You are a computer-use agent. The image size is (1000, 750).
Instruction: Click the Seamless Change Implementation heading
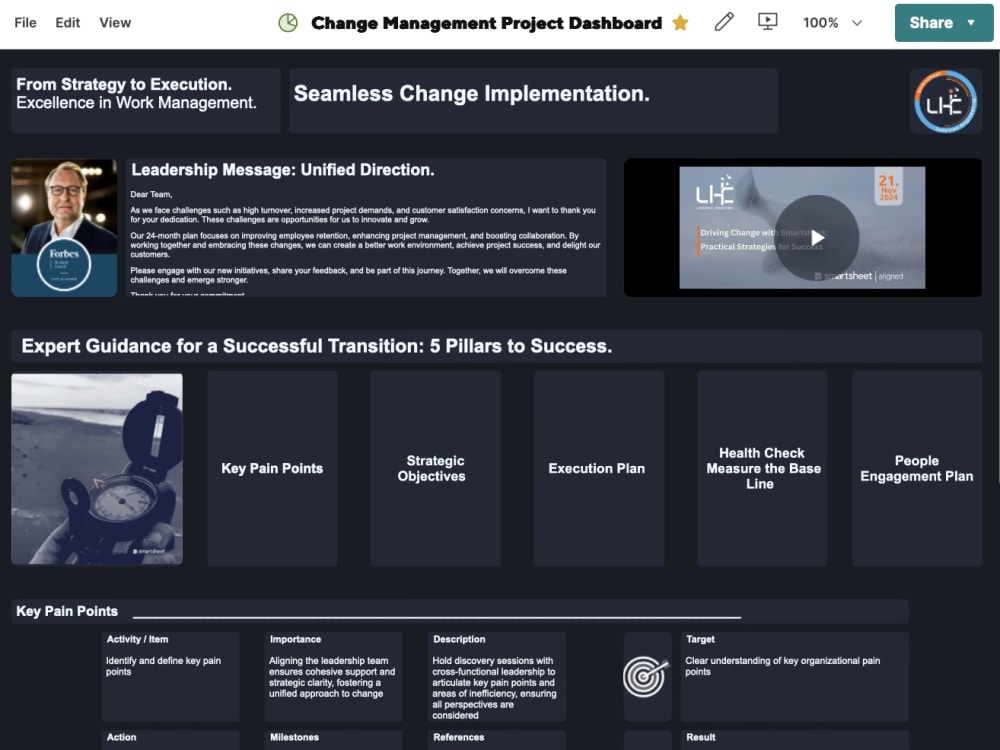(x=471, y=94)
